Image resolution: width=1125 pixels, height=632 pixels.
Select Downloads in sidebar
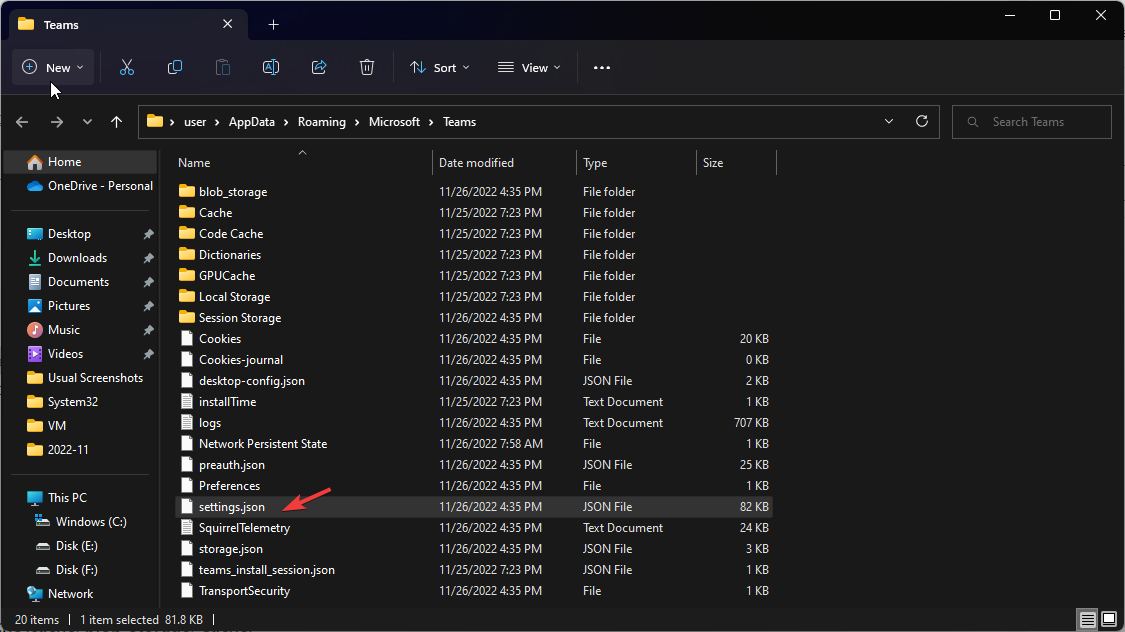pos(77,258)
